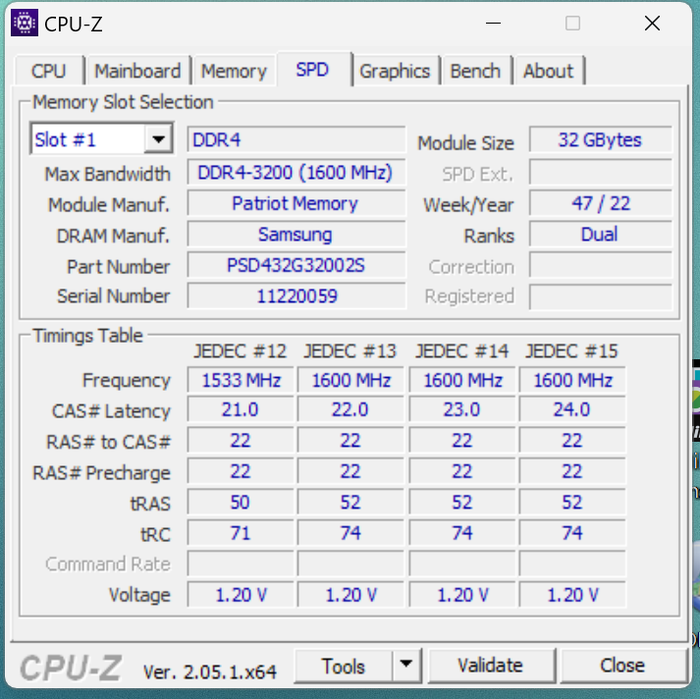The height and width of the screenshot is (699, 700).
Task: Click the JEDEC #13 column header
Action: (x=350, y=351)
